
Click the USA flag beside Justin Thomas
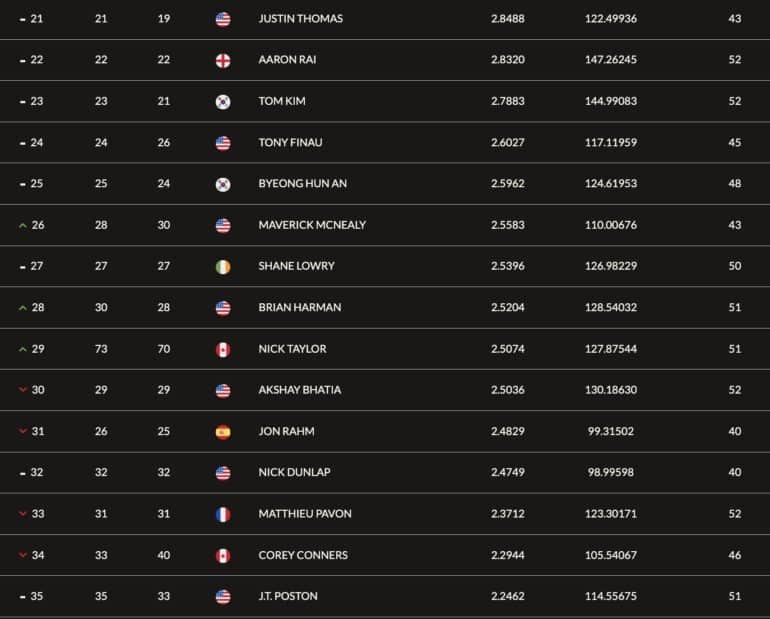coord(223,19)
